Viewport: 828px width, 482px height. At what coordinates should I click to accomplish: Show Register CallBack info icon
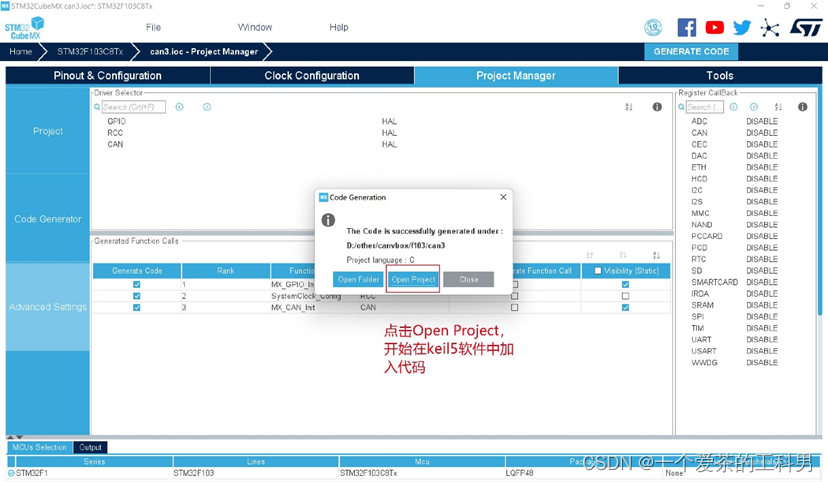(803, 107)
